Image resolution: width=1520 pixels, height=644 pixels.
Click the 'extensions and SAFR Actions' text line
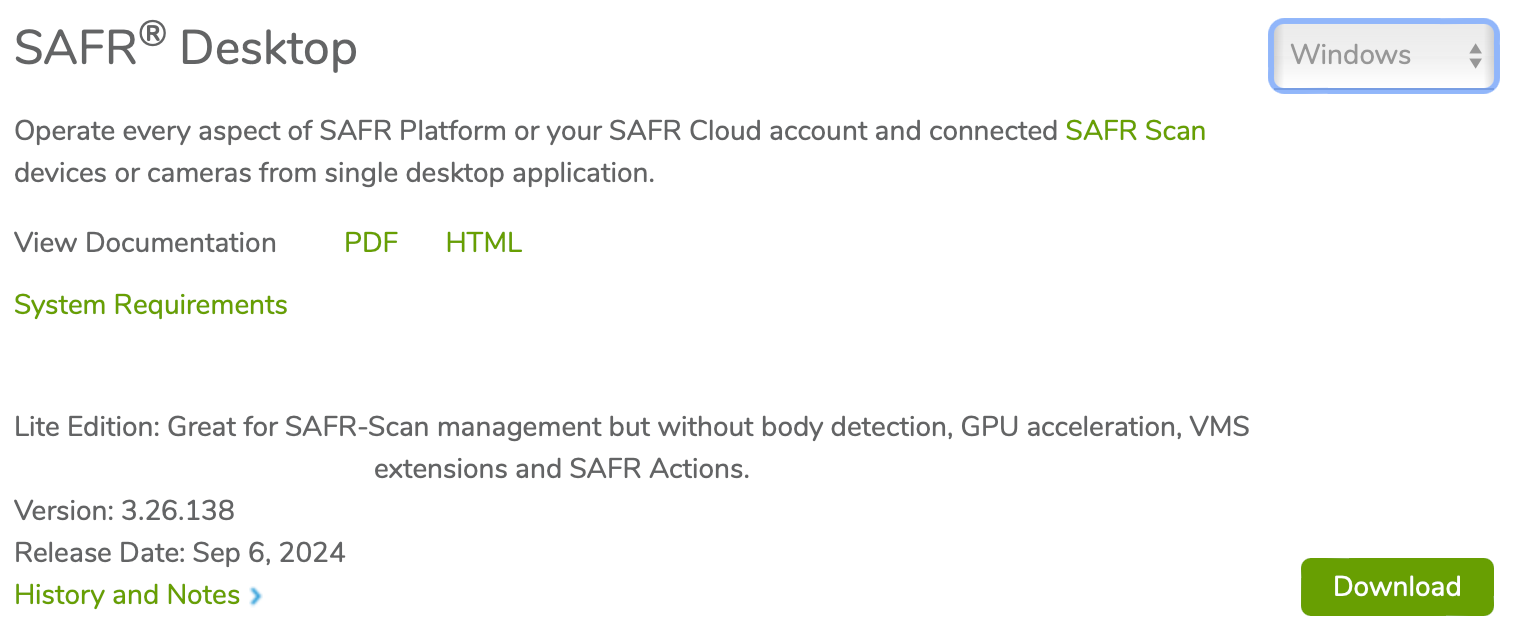[562, 468]
